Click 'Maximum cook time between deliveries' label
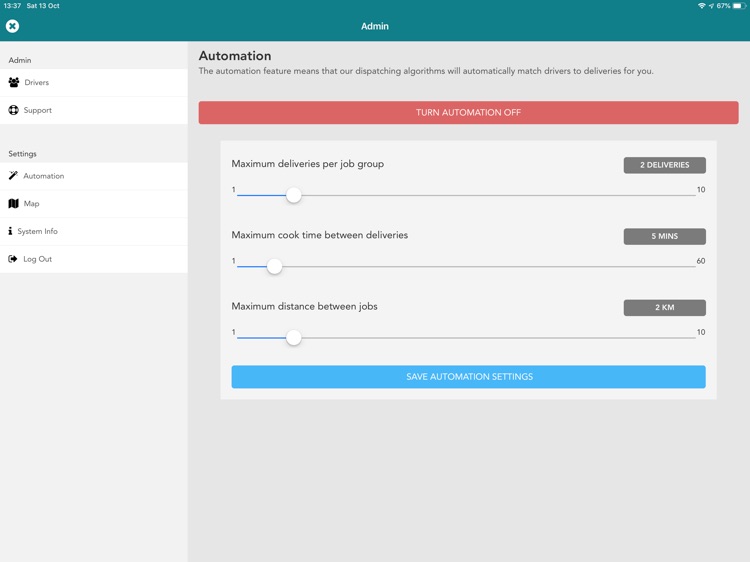 [320, 235]
